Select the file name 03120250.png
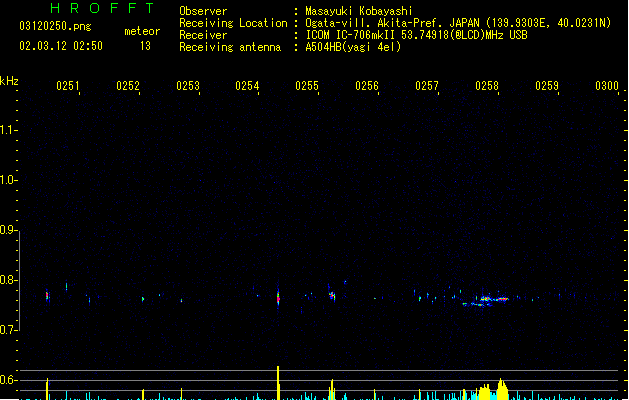Viewport: 629px width, 400px height. pyautogui.click(x=55, y=26)
